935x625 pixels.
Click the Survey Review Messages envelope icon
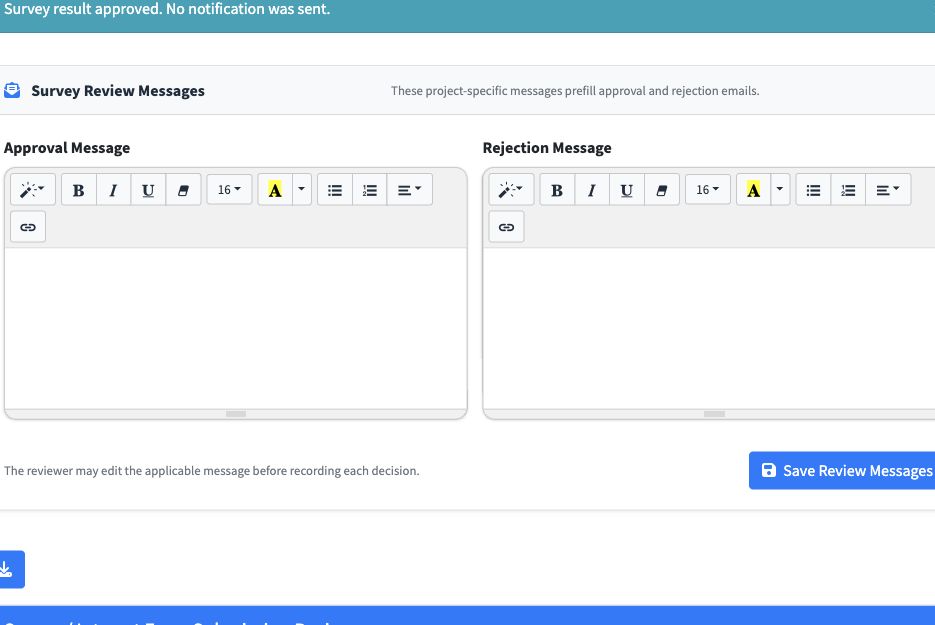tap(12, 90)
